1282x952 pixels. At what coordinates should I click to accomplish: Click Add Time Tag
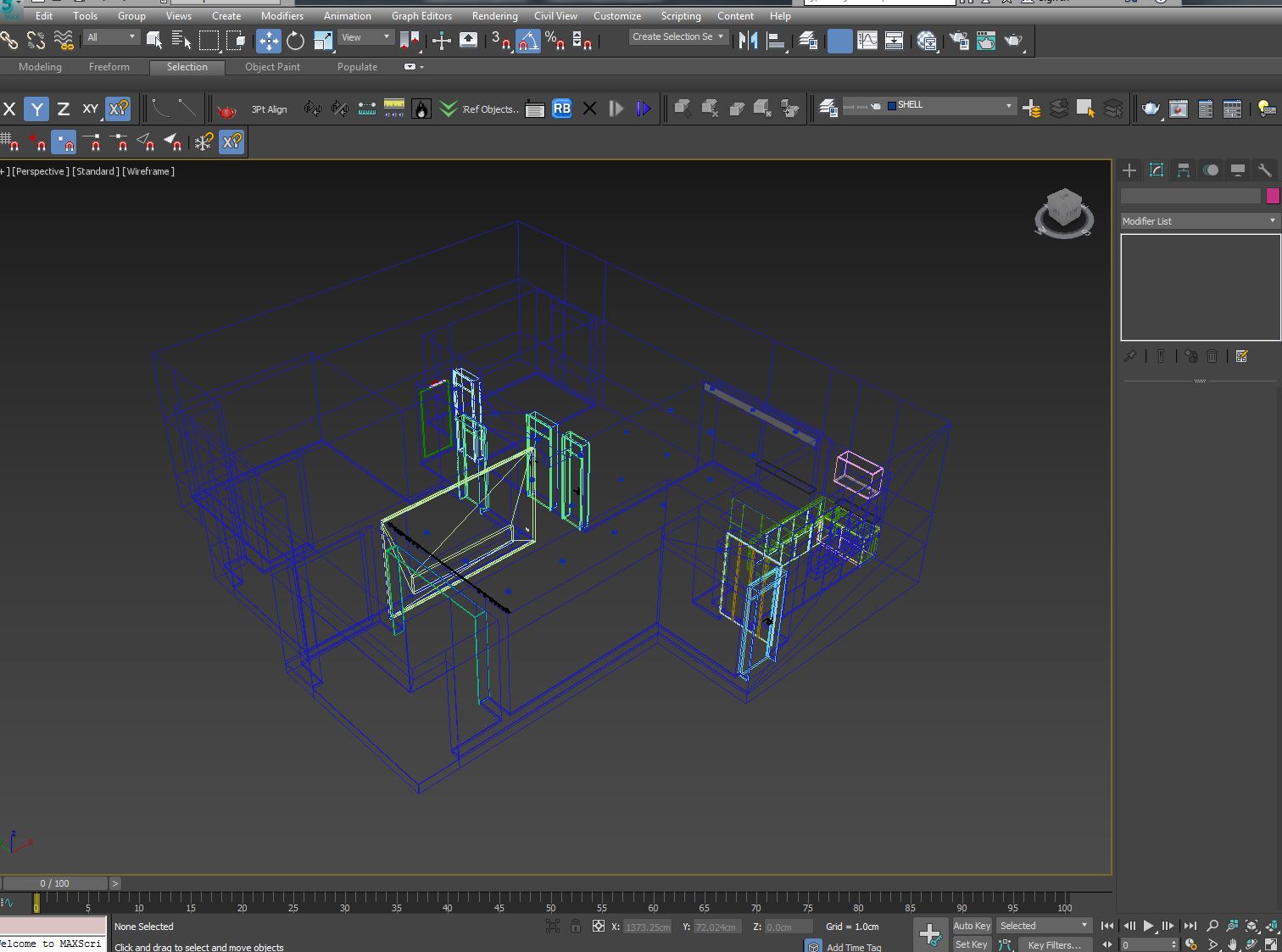[x=854, y=947]
